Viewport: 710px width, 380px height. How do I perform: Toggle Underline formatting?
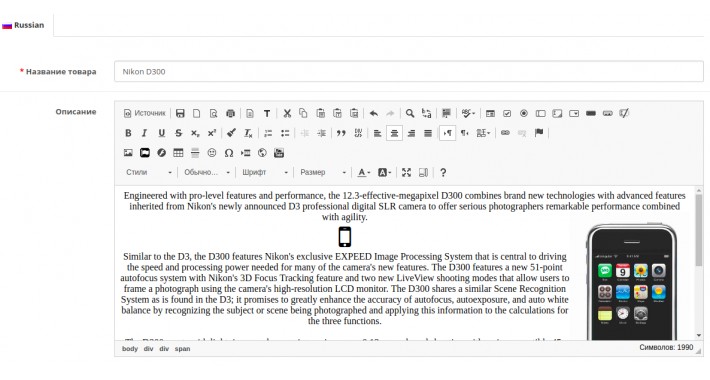coord(161,133)
